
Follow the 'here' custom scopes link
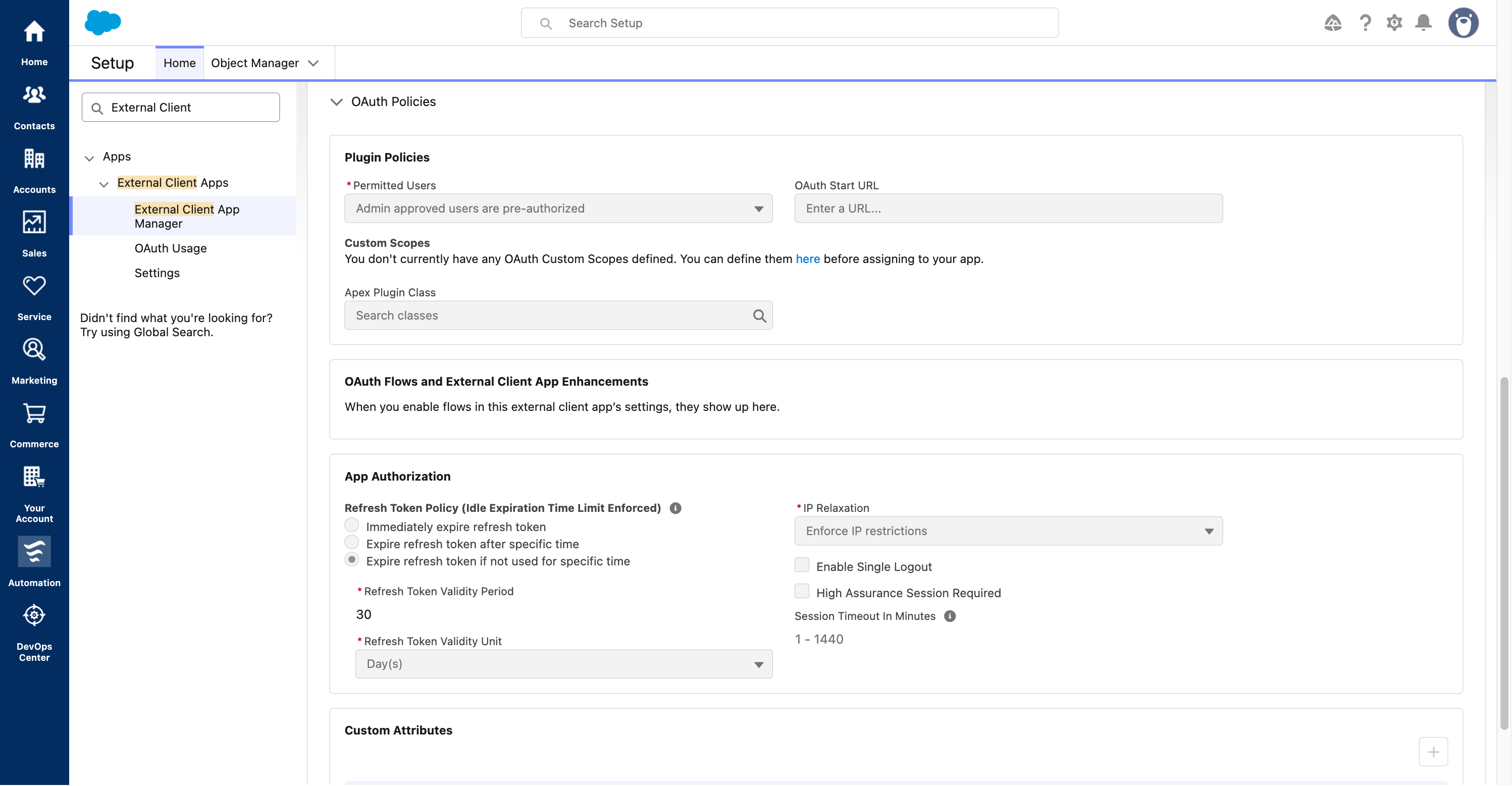[x=808, y=259]
